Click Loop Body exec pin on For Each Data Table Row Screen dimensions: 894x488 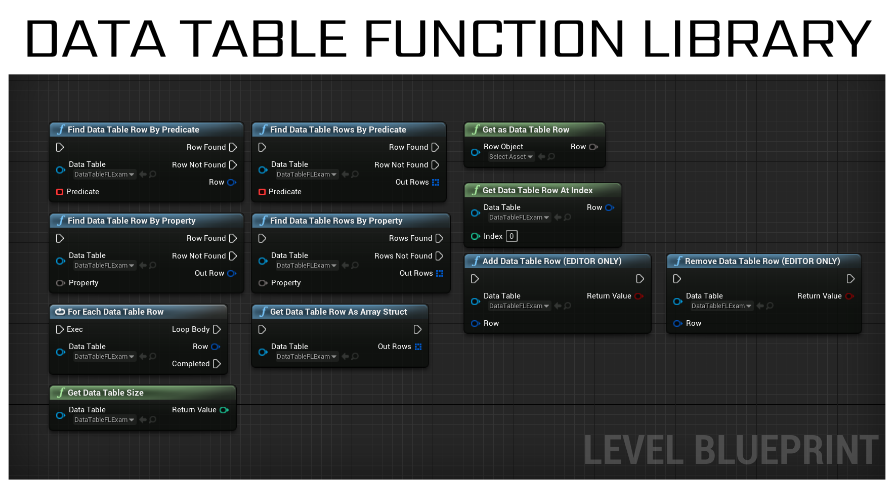pos(217,329)
